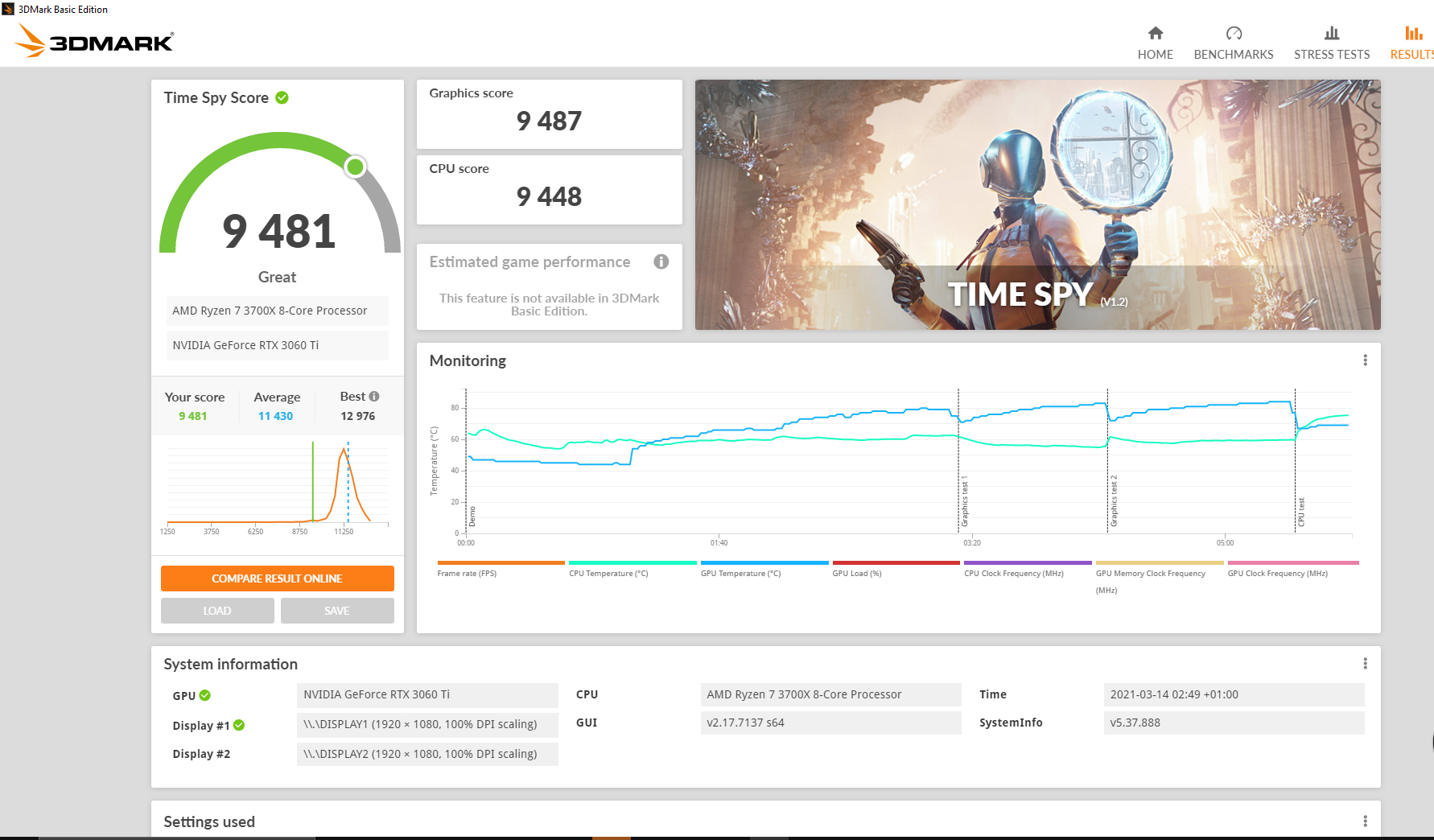Click the Settings used heading
This screenshot has height=840, width=1434.
[x=209, y=821]
